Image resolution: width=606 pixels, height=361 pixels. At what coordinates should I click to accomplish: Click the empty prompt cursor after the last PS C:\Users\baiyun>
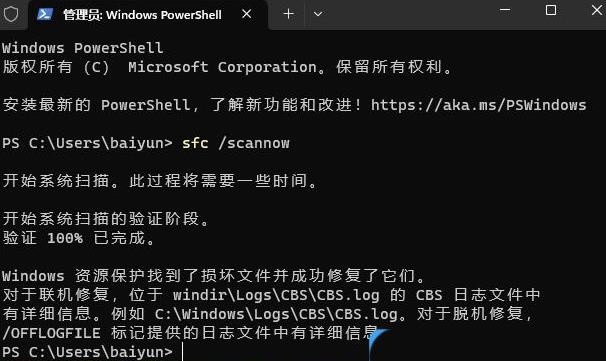[x=183, y=352]
